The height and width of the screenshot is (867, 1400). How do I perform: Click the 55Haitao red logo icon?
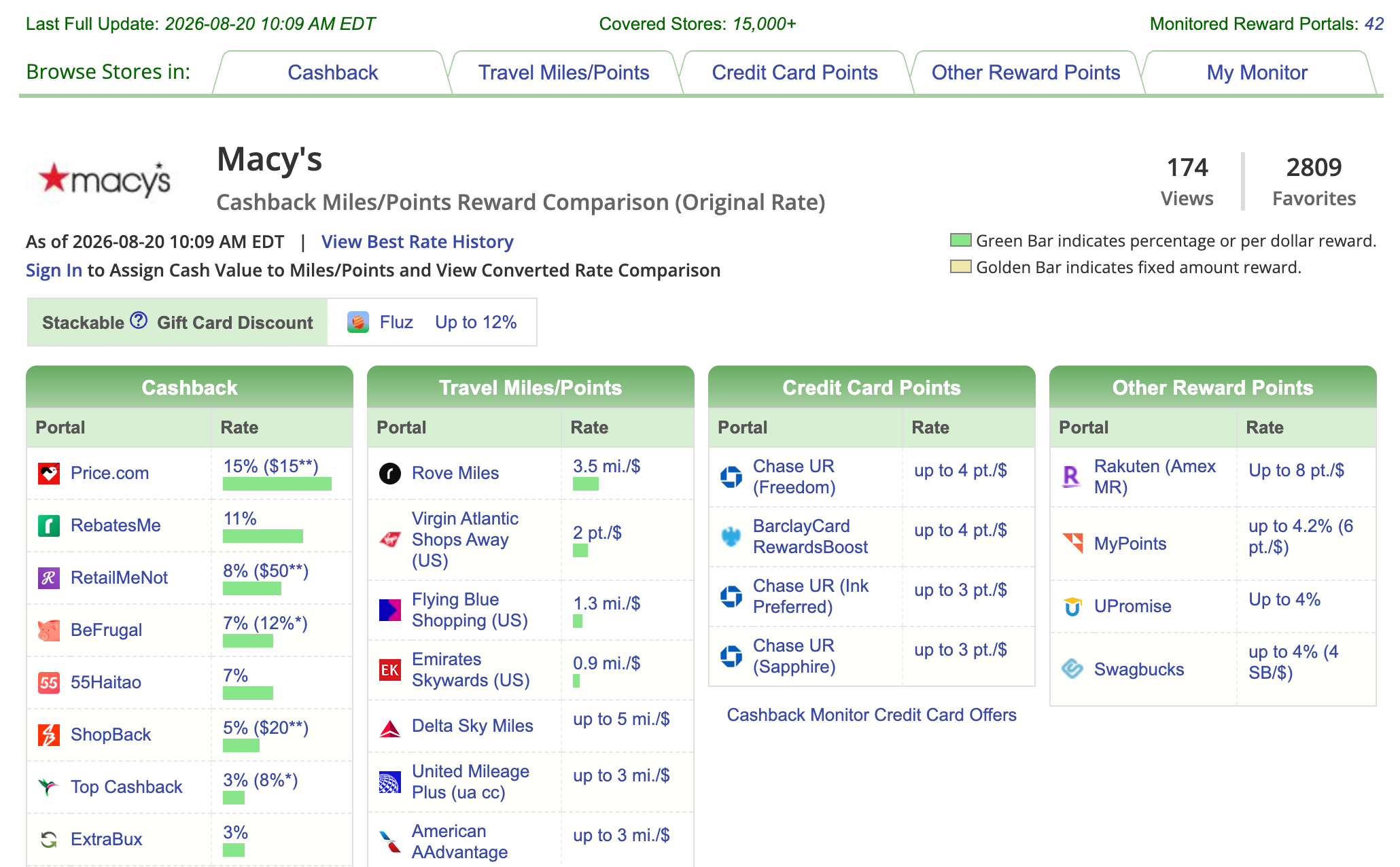tap(49, 683)
